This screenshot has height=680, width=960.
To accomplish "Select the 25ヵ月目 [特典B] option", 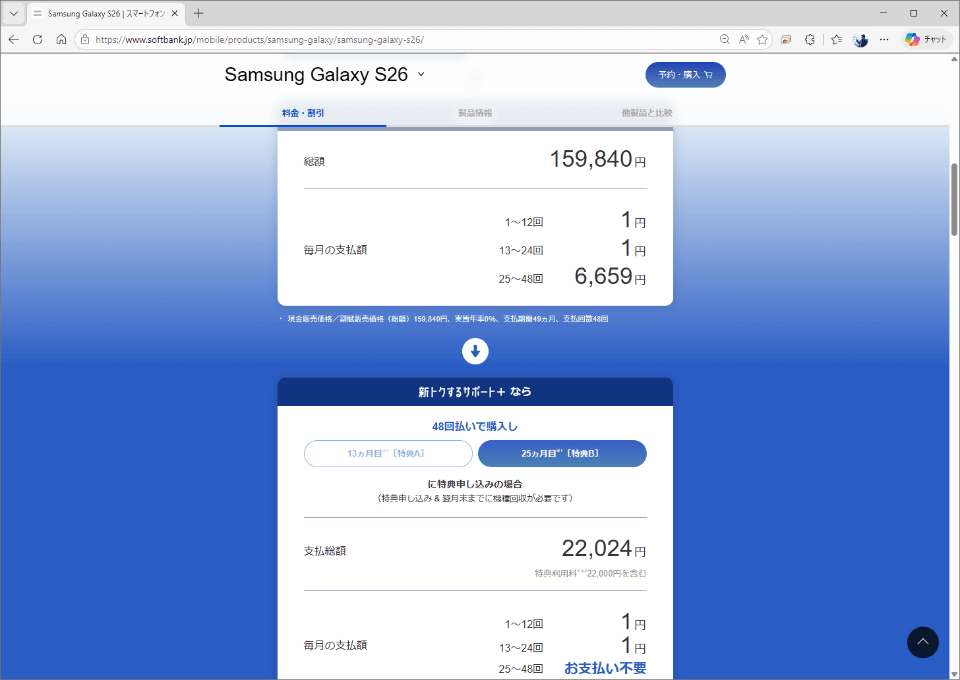I will pos(562,454).
